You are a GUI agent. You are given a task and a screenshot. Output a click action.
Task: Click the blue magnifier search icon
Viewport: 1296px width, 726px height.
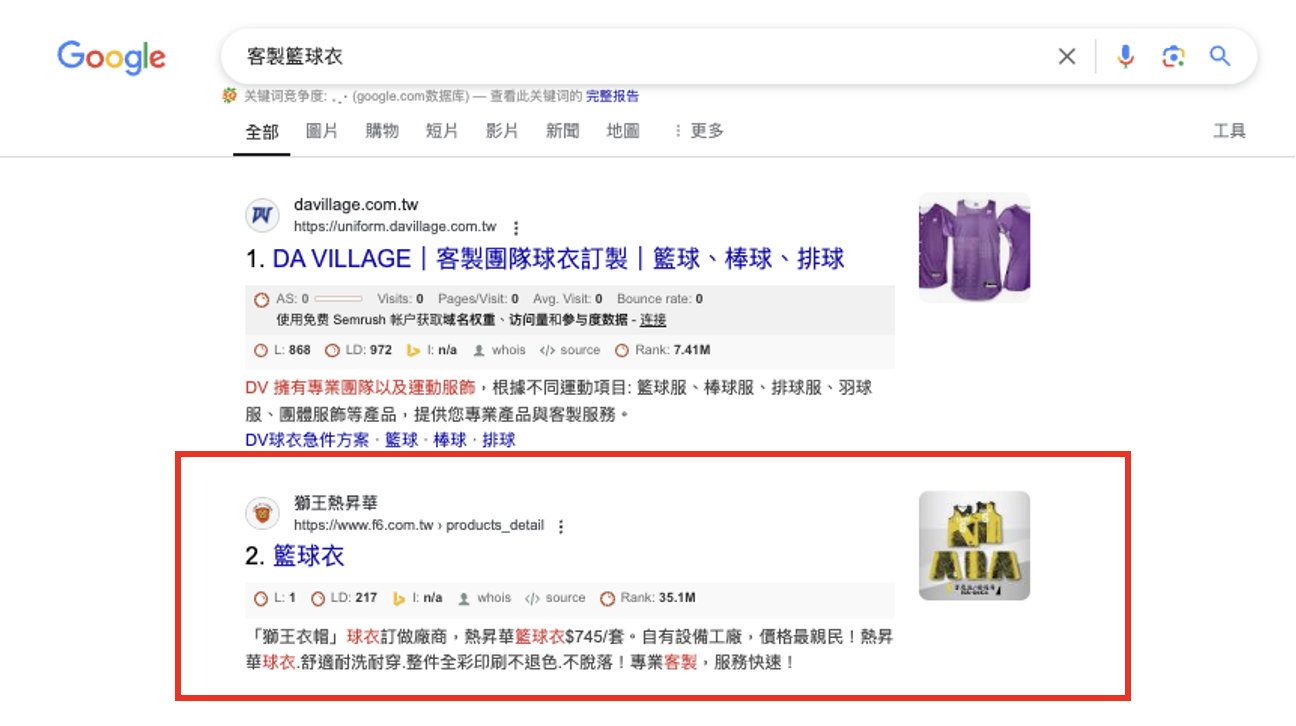[1220, 56]
